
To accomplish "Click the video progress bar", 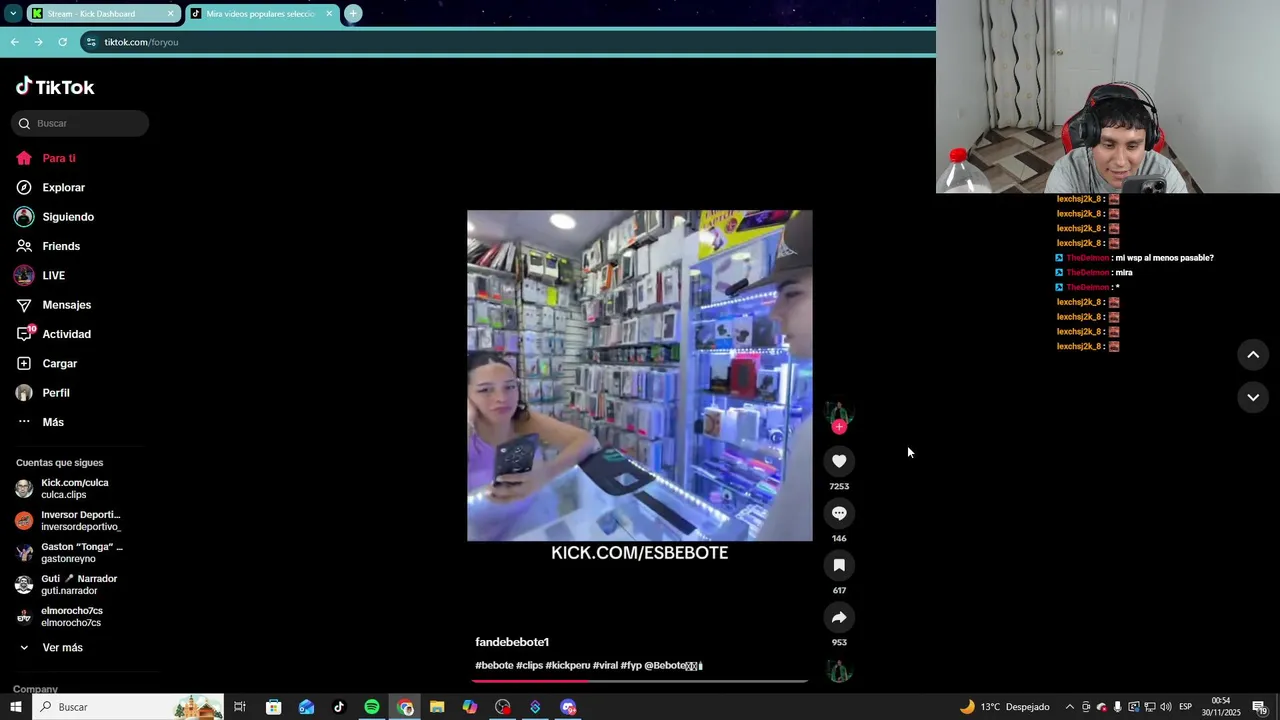I will click(640, 681).
